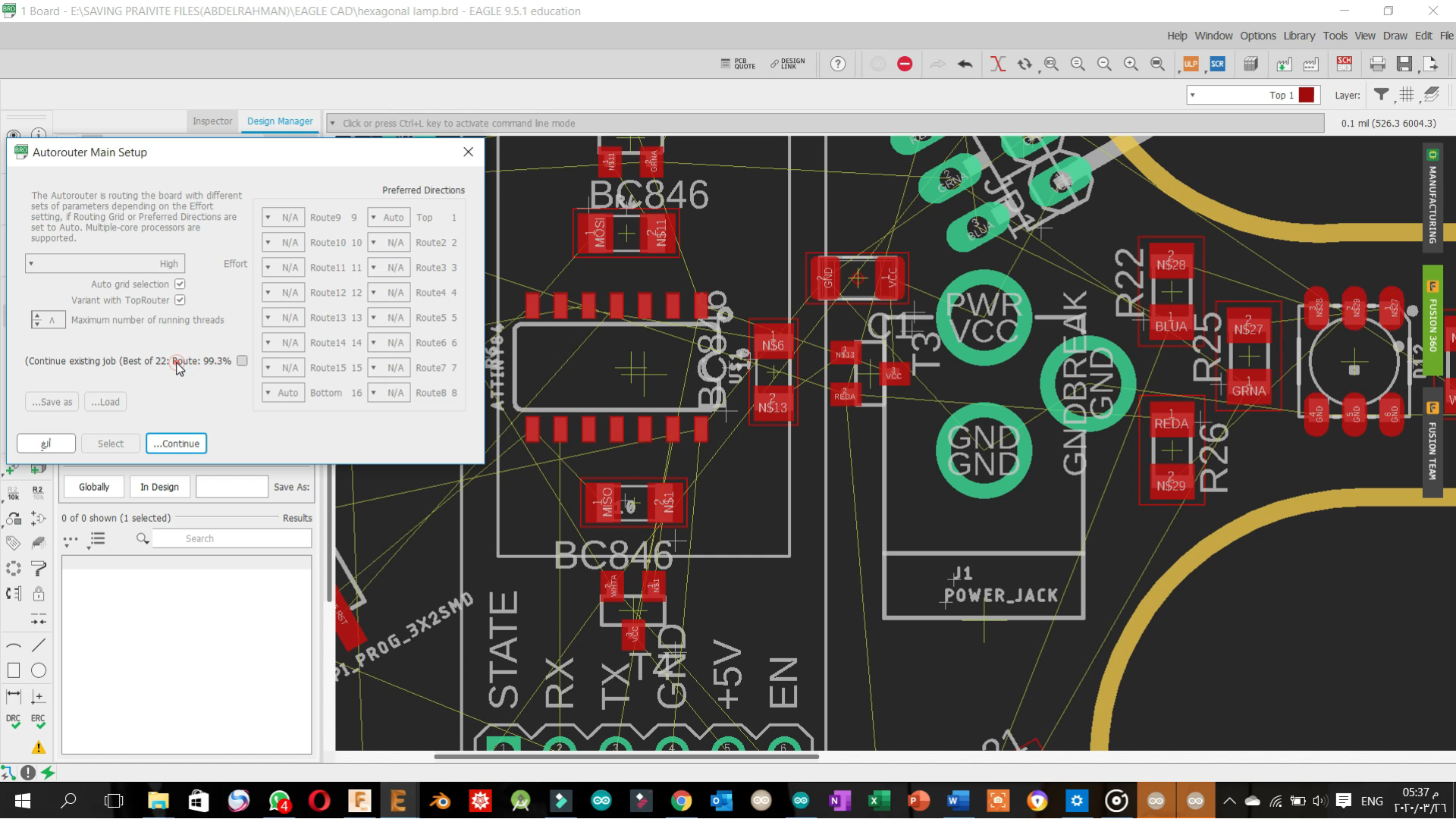Select the Line draw tool
Screen dimensions: 1456x819
click(39, 645)
